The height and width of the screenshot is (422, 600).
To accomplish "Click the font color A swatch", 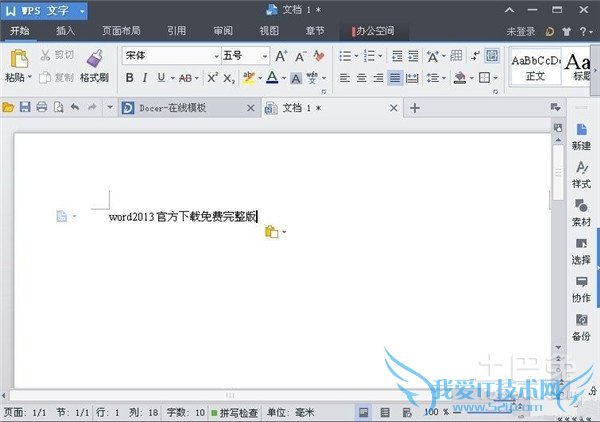I will [272, 78].
